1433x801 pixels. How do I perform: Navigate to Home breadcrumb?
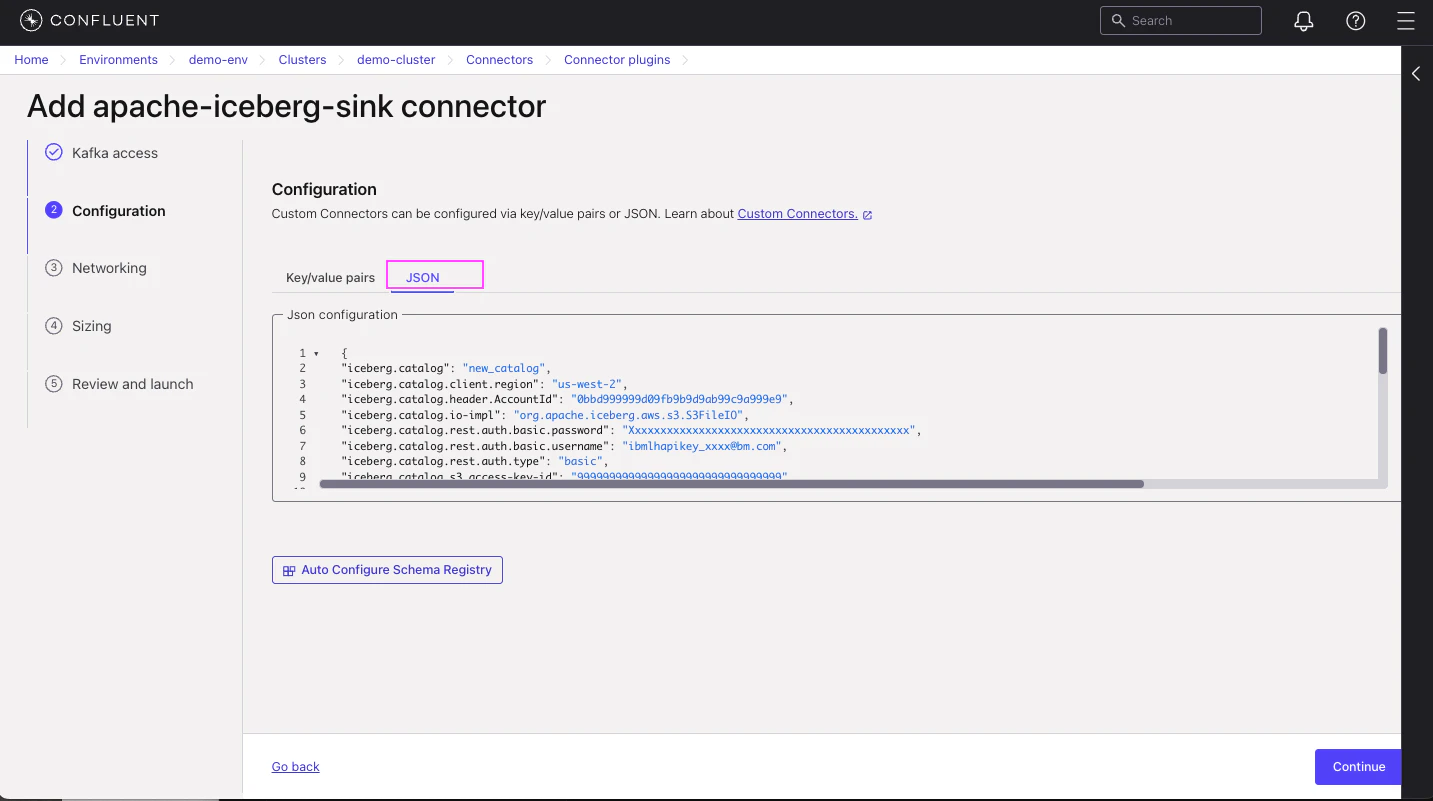coord(31,60)
